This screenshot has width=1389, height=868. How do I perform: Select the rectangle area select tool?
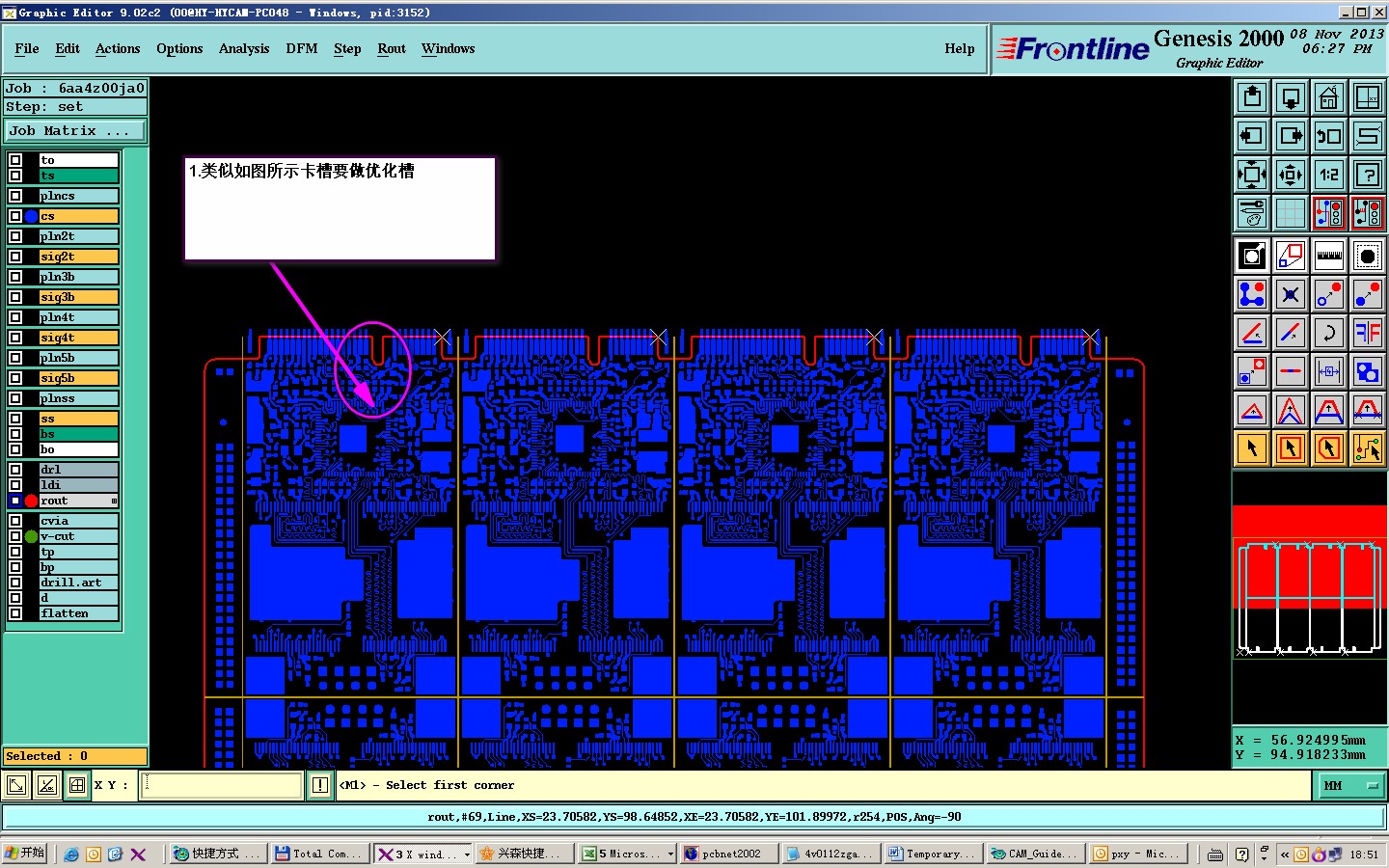[1291, 448]
